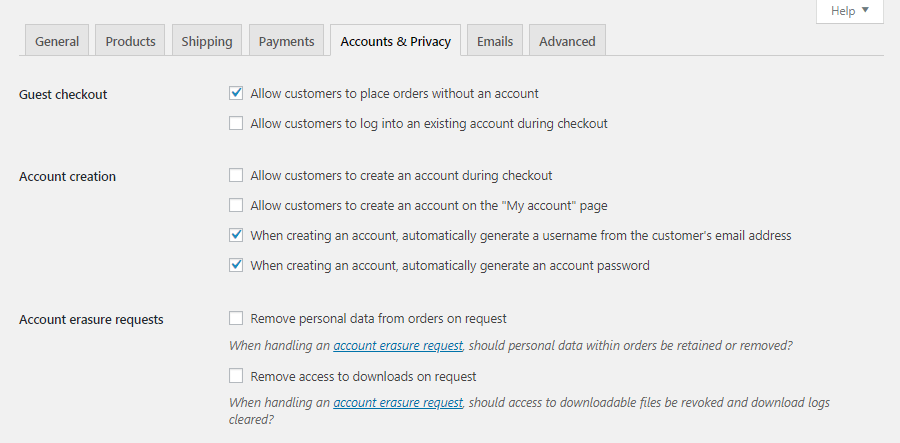This screenshot has height=443, width=900.
Task: Click the "Allow customers to place orders" label
Action: (x=394, y=94)
